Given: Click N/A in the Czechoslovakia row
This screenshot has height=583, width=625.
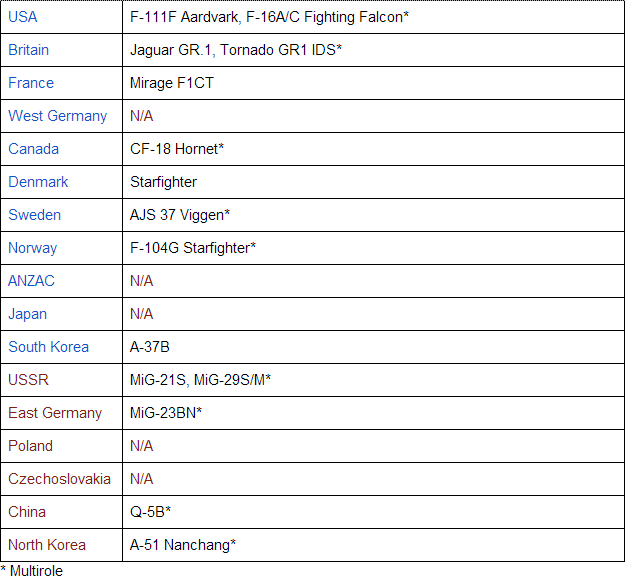Looking at the screenshot, I should [x=142, y=479].
